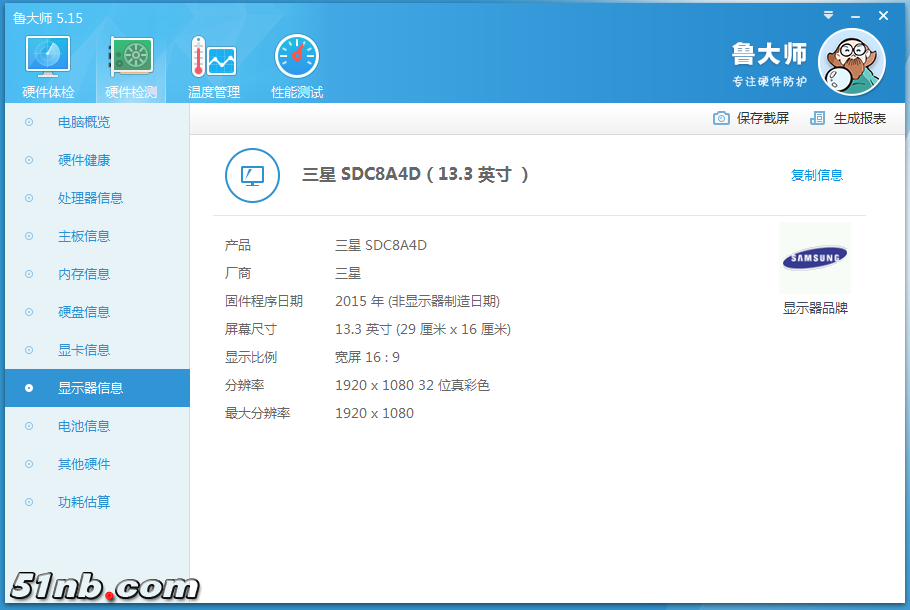Select the 硬件检测 (Hardware Detection) icon
Image resolution: width=910 pixels, height=610 pixels.
click(x=130, y=62)
